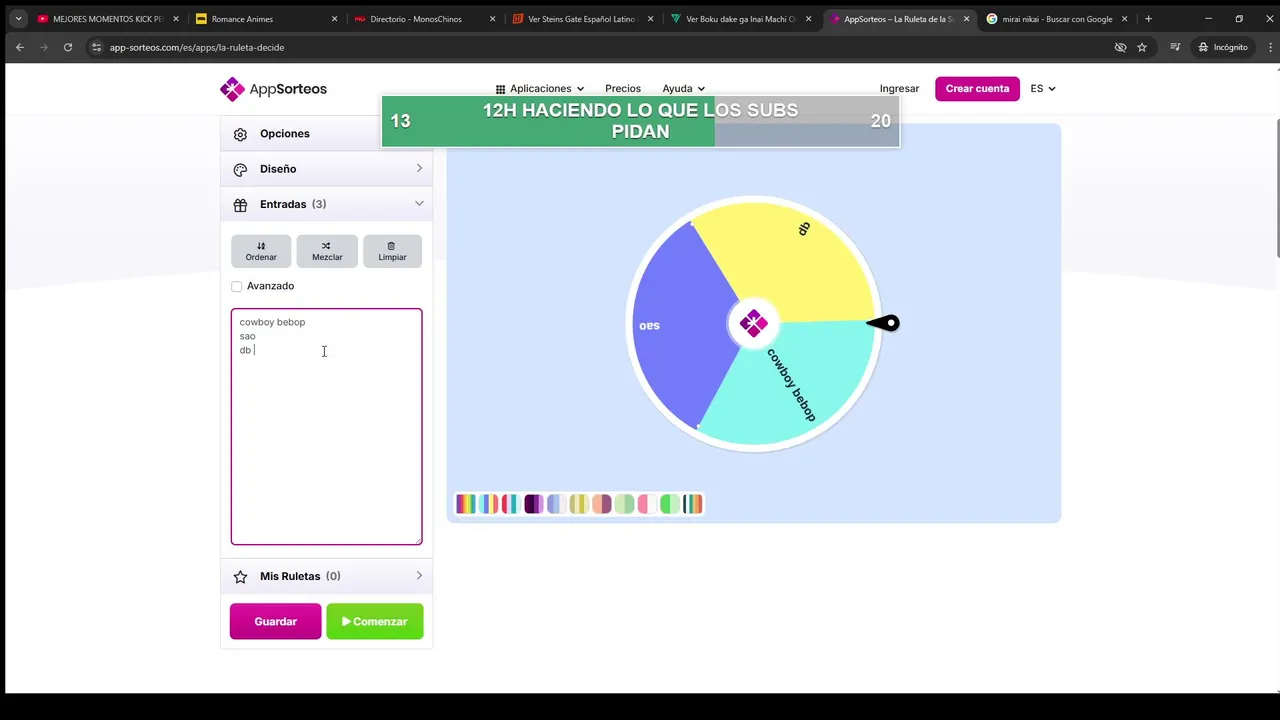
Task: Close the Romance Animes tab
Action: pyautogui.click(x=334, y=19)
